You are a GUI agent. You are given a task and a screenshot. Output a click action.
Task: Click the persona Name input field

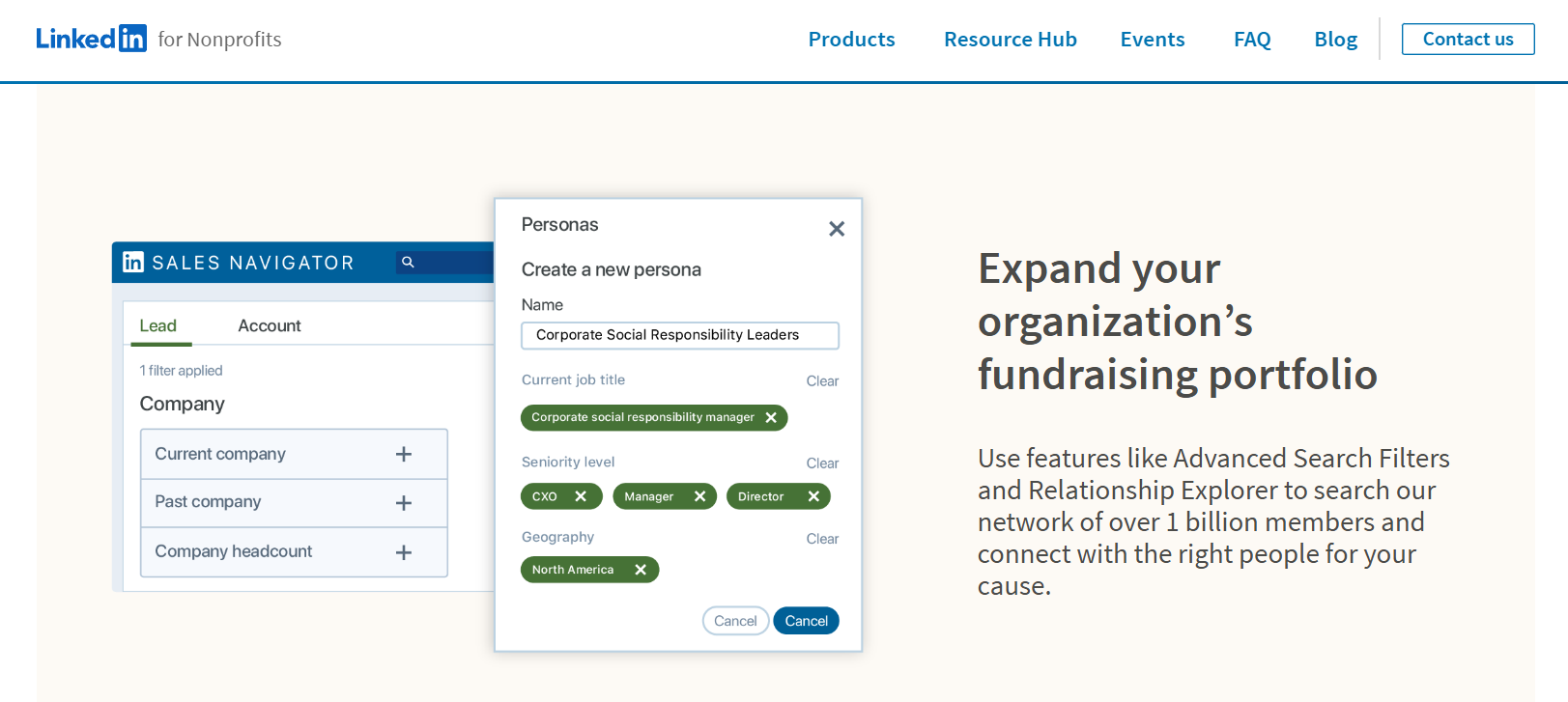pyautogui.click(x=680, y=335)
